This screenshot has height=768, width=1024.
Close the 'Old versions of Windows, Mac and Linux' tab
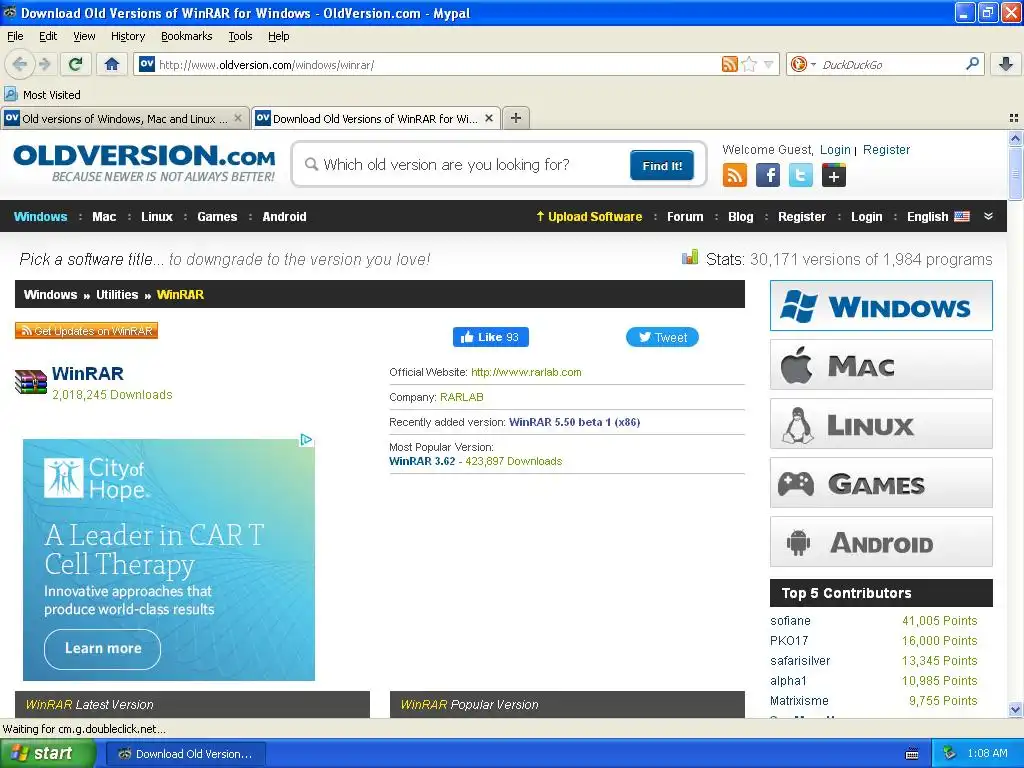238,118
